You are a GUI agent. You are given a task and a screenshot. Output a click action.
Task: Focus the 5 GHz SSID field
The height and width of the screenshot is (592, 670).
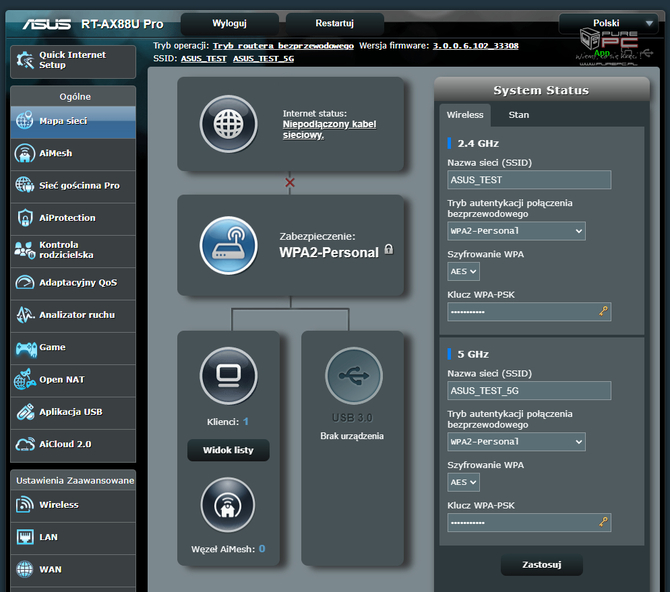point(529,391)
